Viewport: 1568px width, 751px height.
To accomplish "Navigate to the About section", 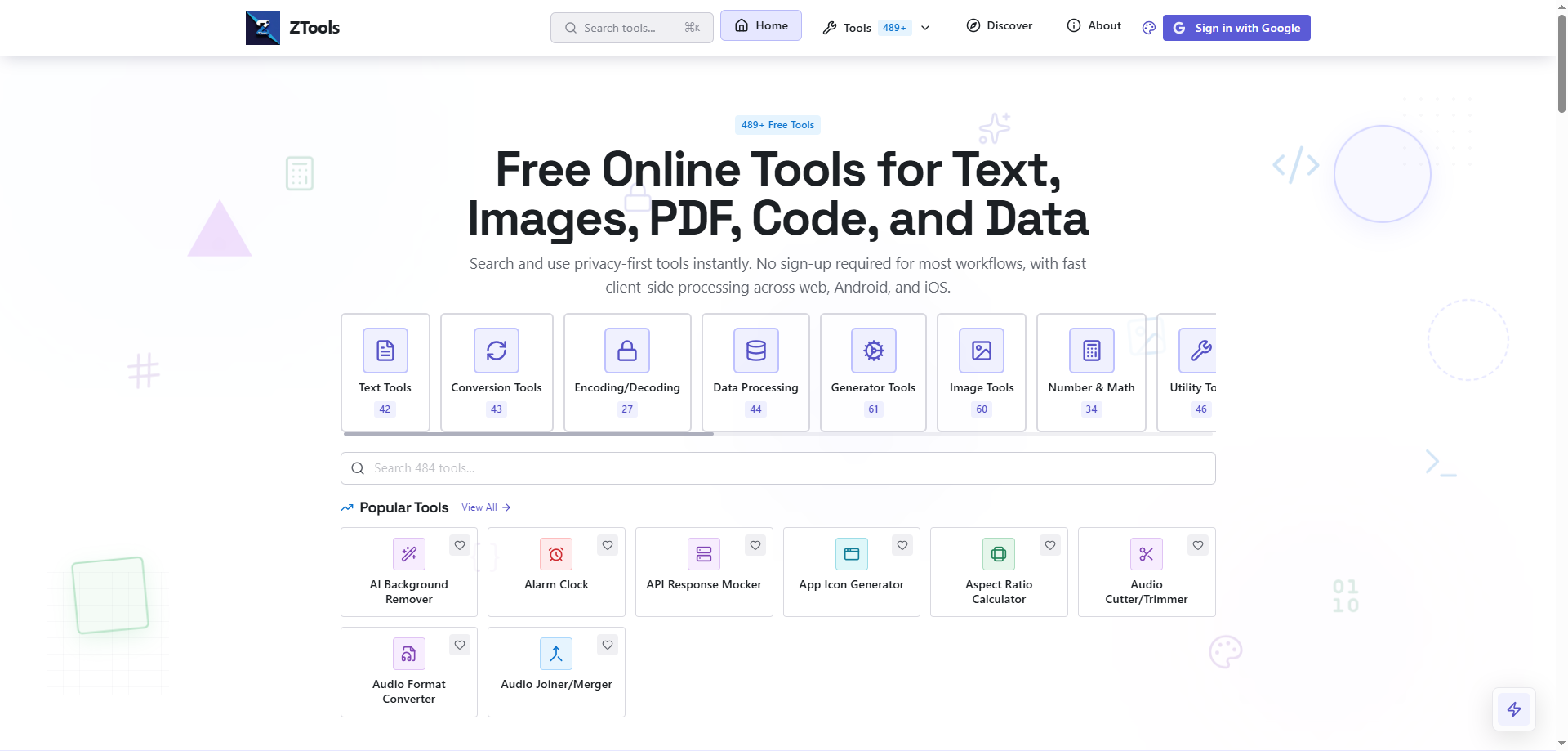I will (x=1094, y=25).
